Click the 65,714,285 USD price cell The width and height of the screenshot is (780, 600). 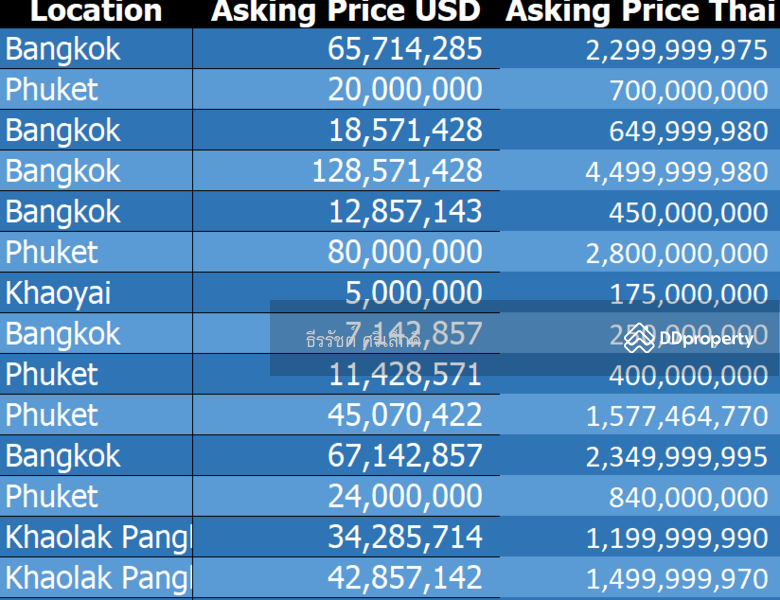click(x=346, y=49)
